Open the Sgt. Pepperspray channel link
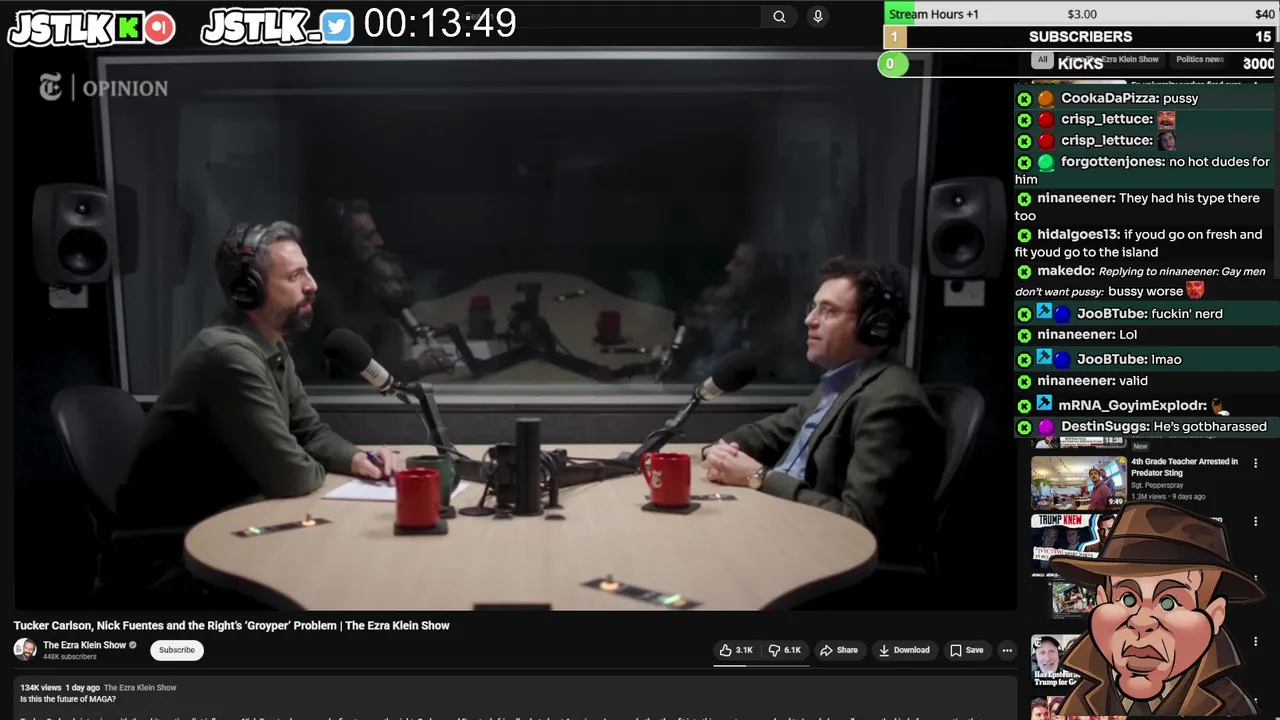The image size is (1280, 720). click(x=1157, y=485)
